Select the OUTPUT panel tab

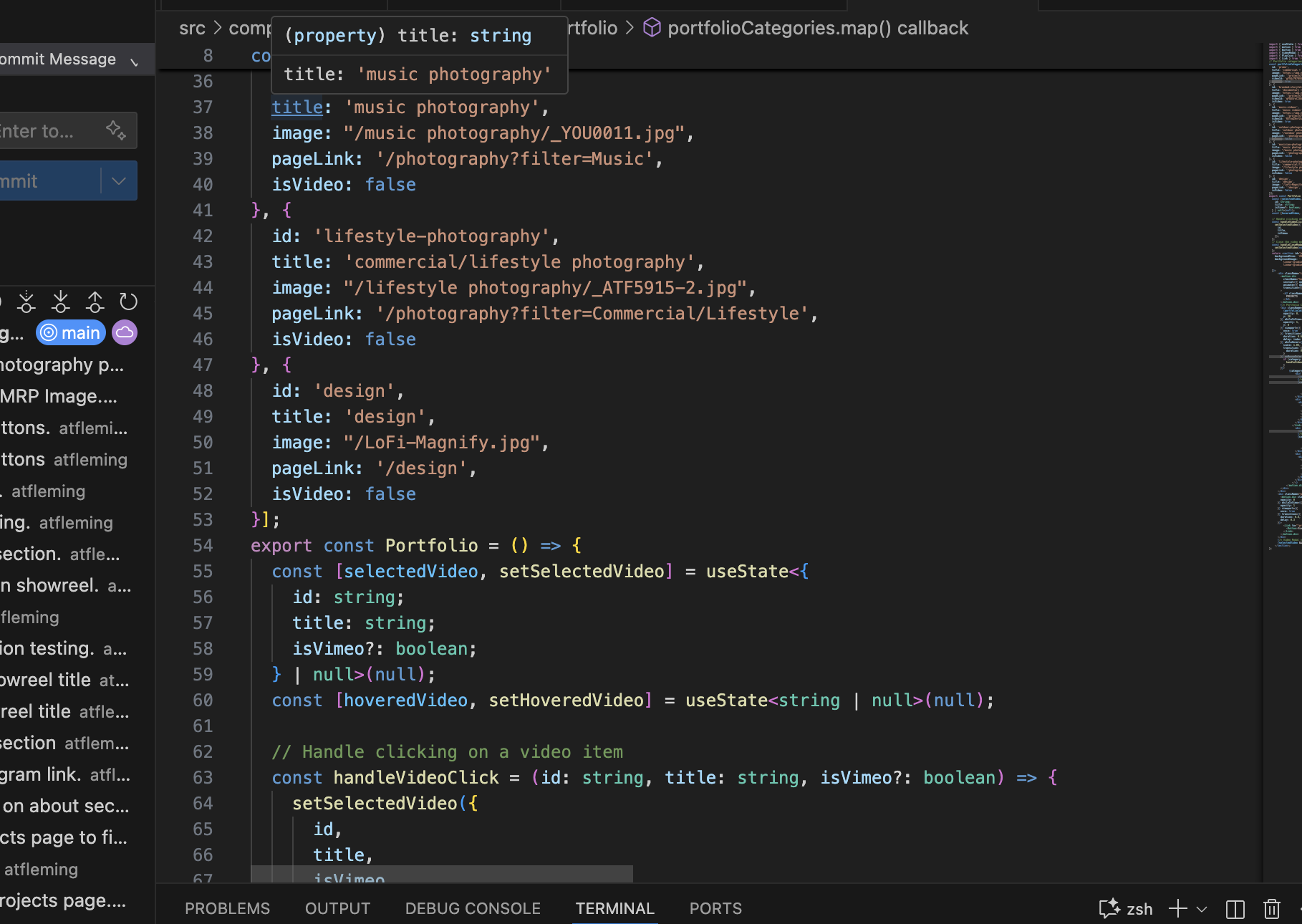click(x=337, y=908)
